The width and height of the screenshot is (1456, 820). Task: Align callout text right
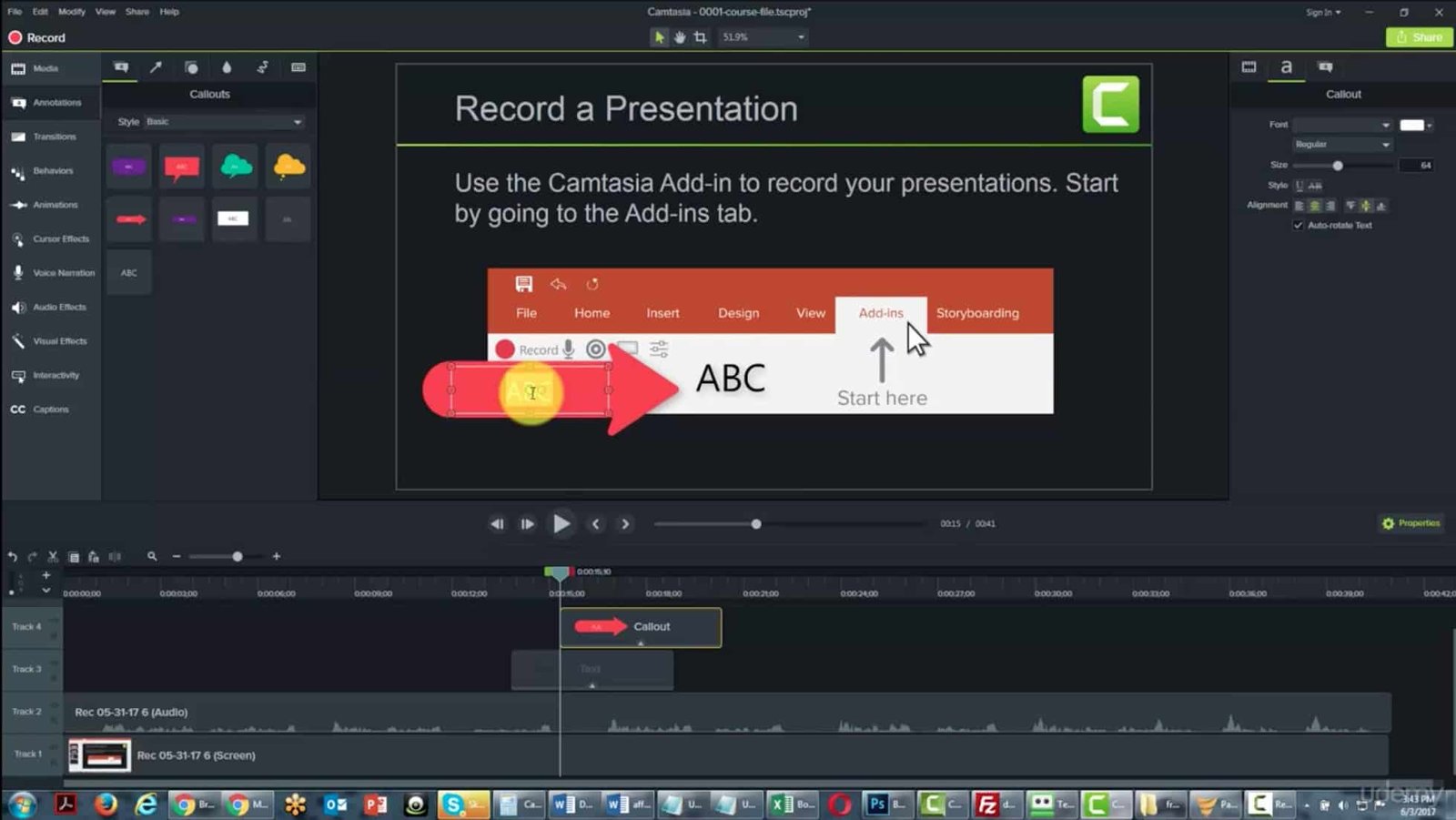(1330, 206)
